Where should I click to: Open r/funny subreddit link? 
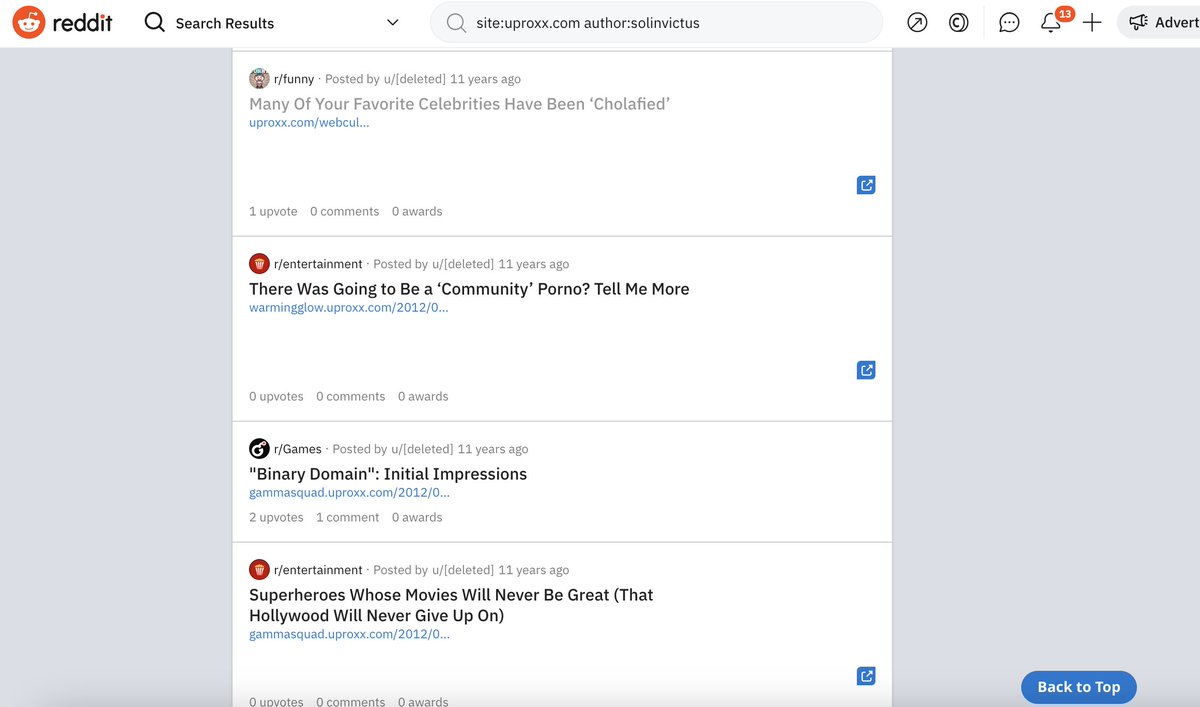pyautogui.click(x=294, y=79)
